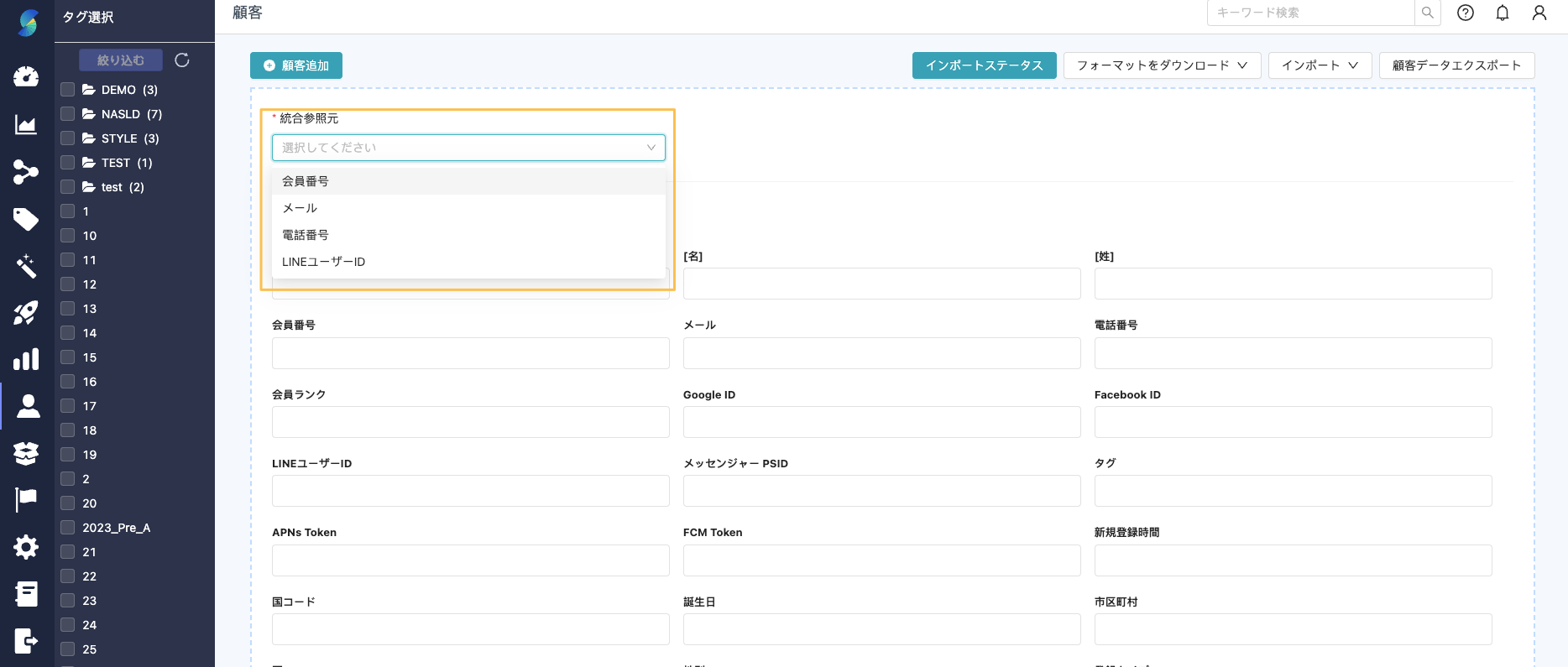Open the help question mark icon

[1466, 13]
